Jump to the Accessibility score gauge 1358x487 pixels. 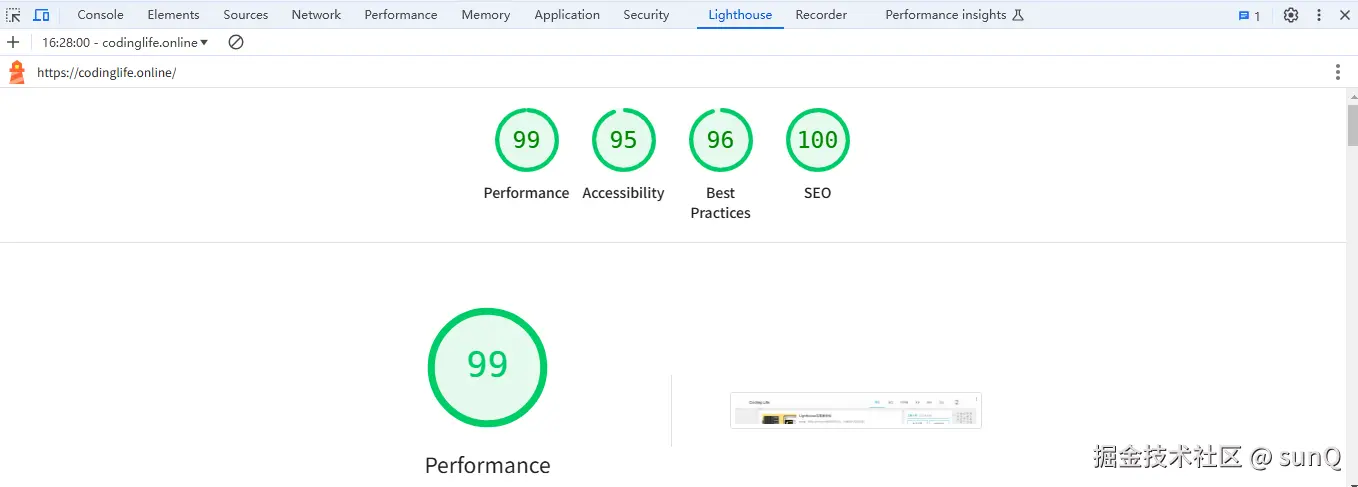(x=623, y=140)
